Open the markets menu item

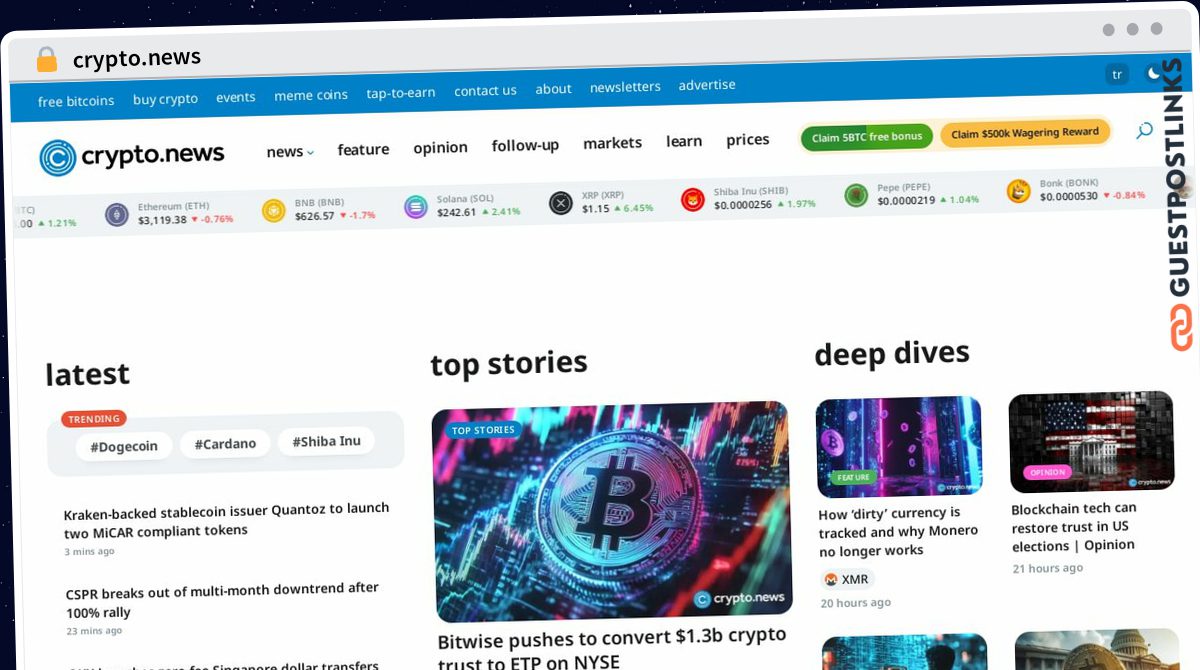(612, 143)
